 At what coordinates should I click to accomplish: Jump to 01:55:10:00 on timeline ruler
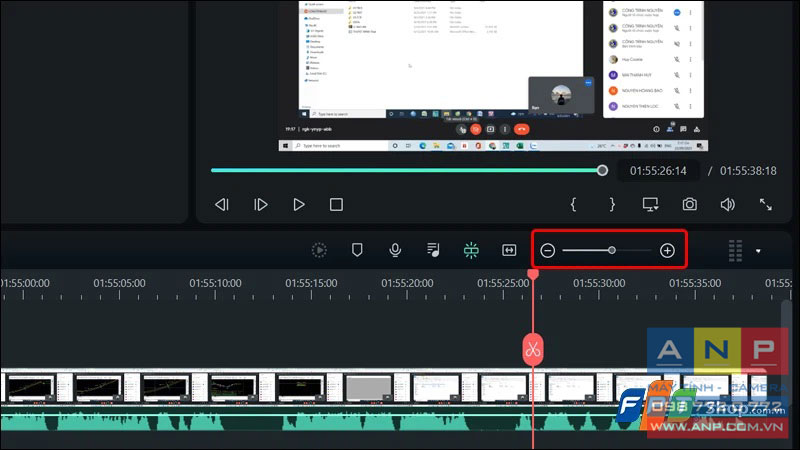click(215, 283)
